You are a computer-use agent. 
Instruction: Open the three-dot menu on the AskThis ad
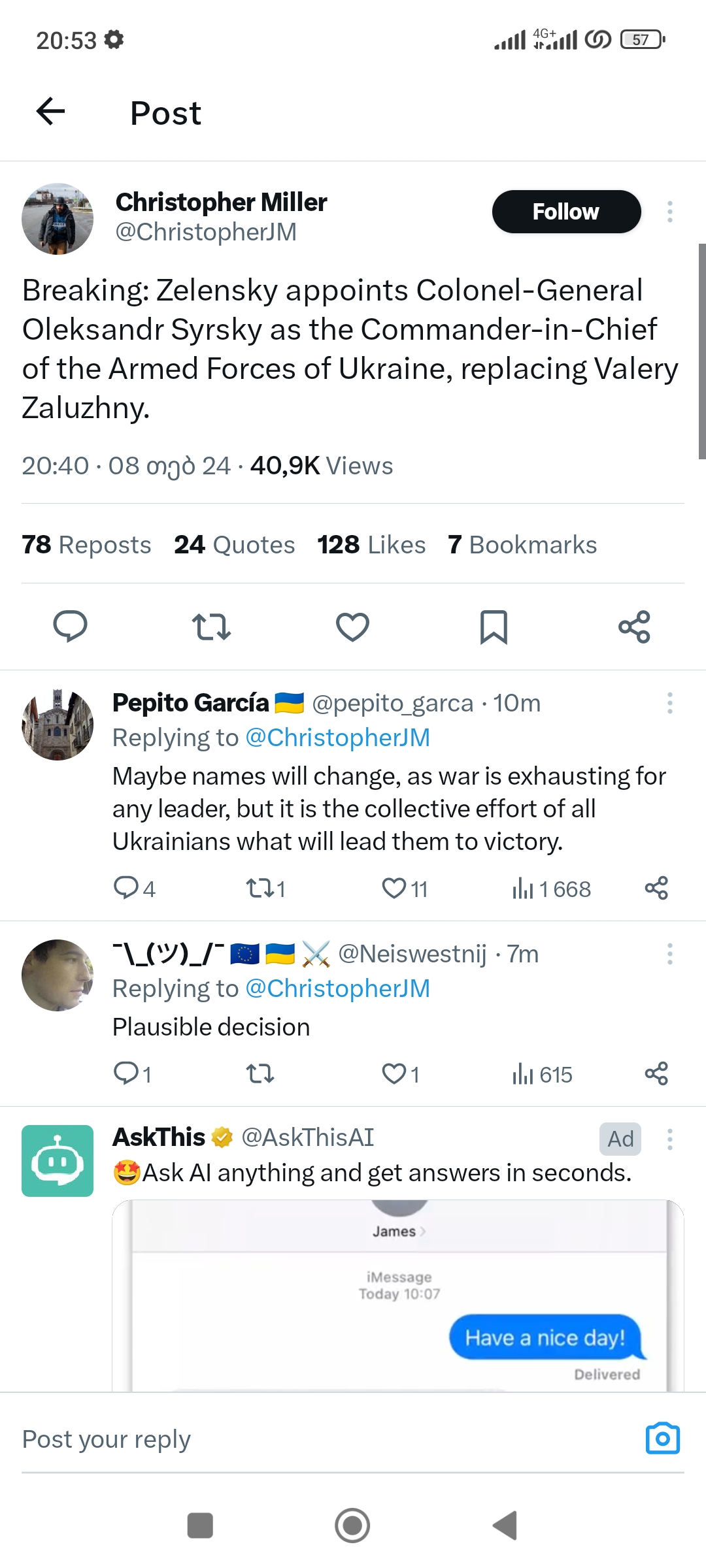pyautogui.click(x=669, y=1139)
